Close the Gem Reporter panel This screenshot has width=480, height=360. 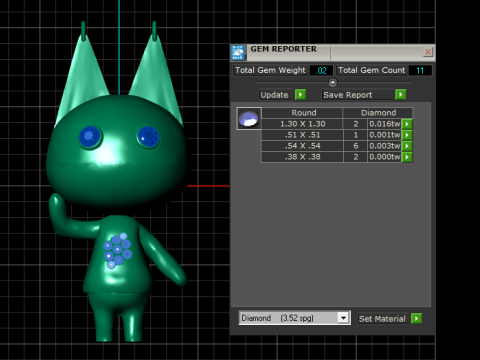point(428,52)
